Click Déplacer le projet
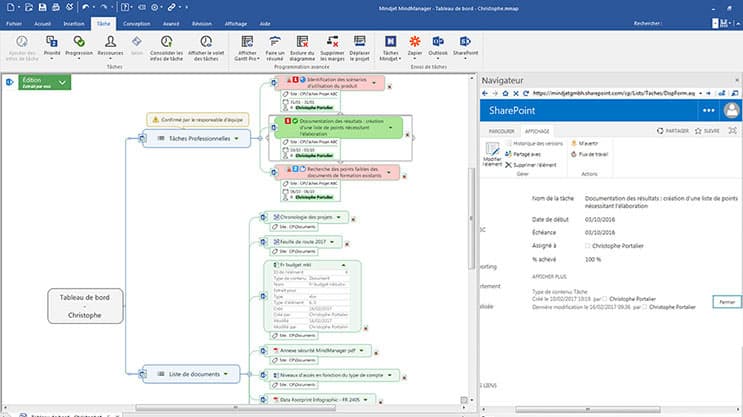Image resolution: width=743 pixels, height=417 pixels. coord(360,47)
